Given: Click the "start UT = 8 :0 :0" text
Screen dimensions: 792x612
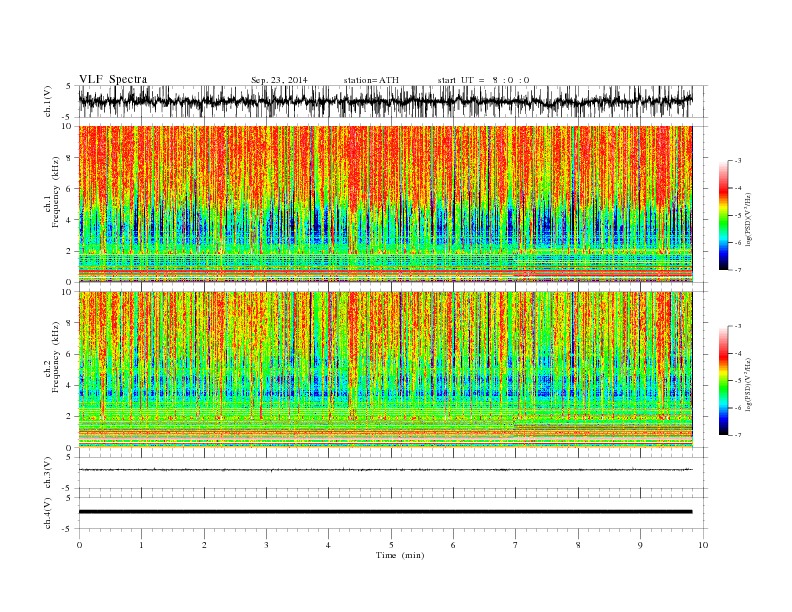Looking at the screenshot, I should pos(483,80).
